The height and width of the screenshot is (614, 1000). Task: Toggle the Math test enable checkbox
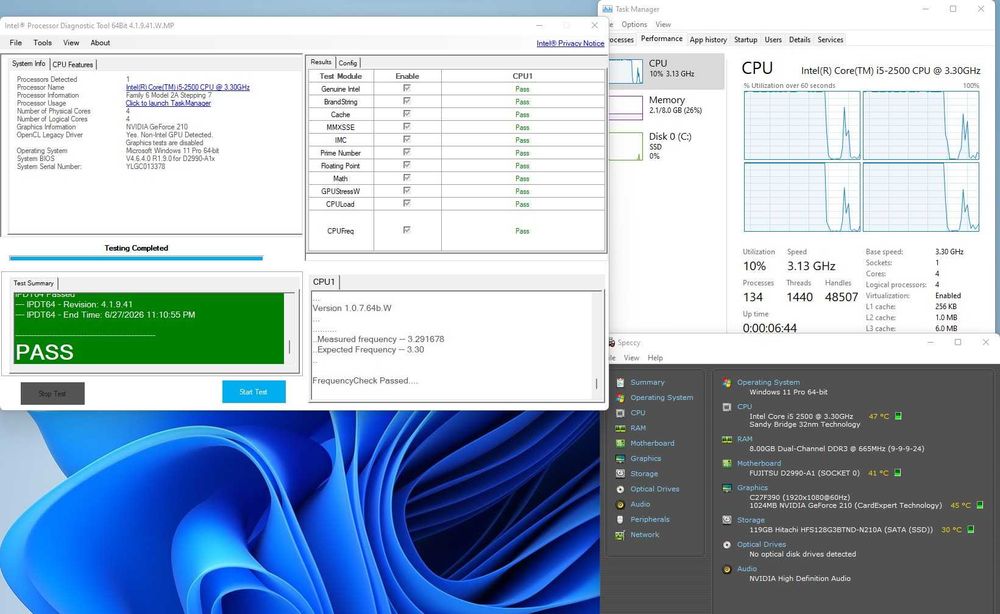pos(407,177)
